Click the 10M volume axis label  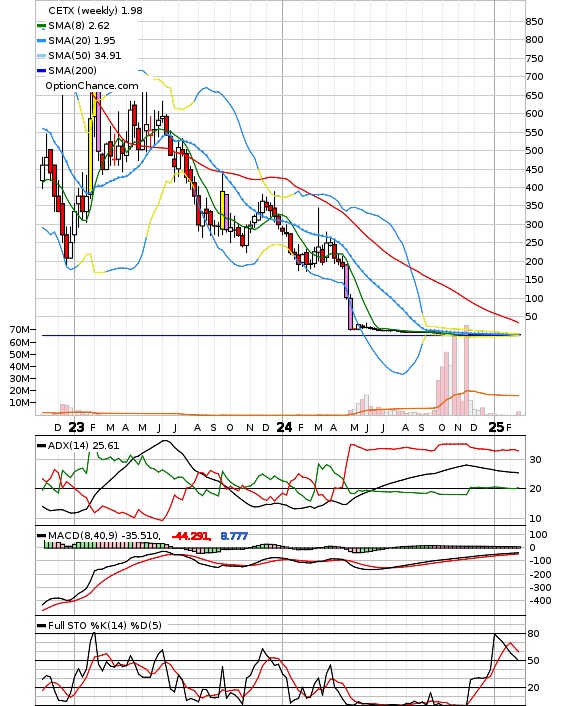(20, 403)
